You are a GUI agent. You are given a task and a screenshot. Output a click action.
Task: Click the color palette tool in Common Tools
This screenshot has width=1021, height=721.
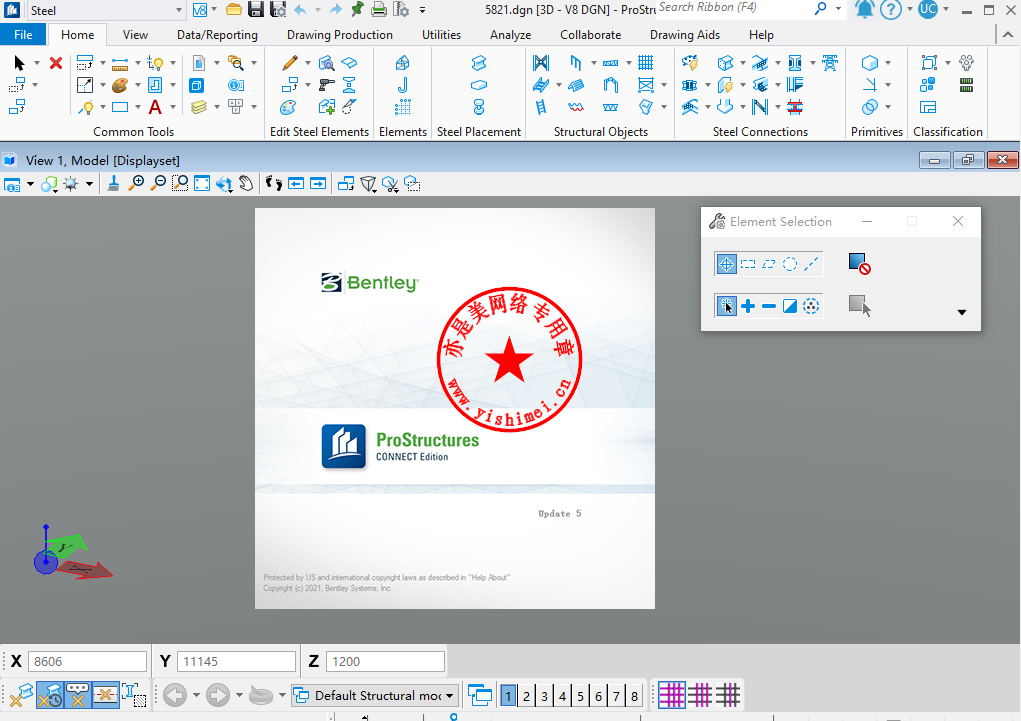[120, 85]
